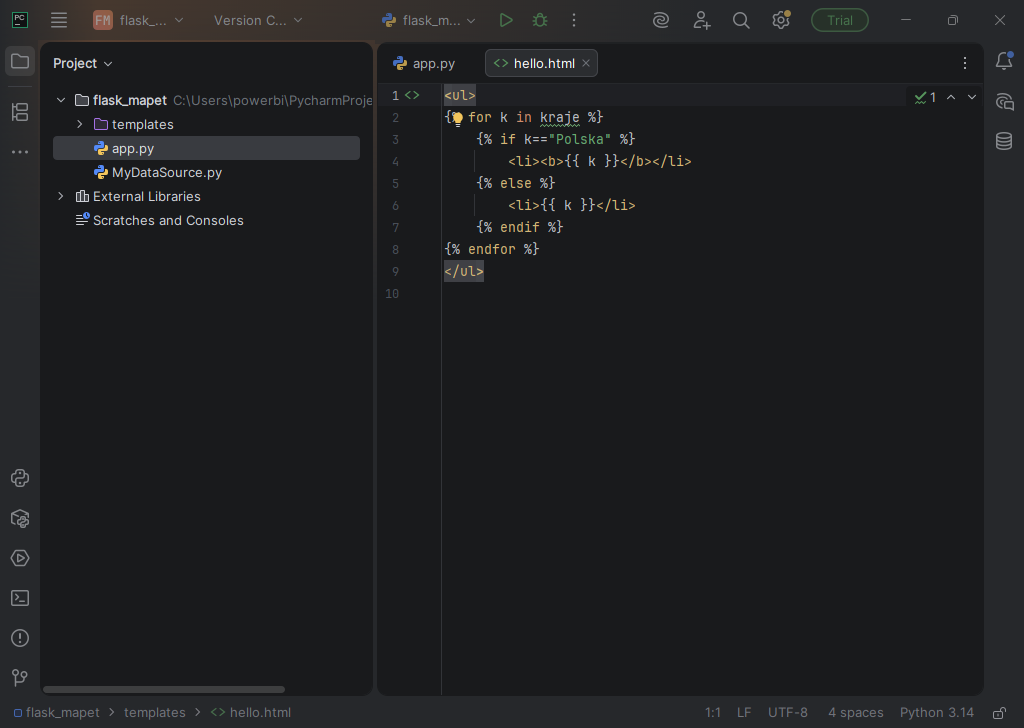The image size is (1024, 728).
Task: Click the HTML tag gutter icon on line 1
Action: 412,95
